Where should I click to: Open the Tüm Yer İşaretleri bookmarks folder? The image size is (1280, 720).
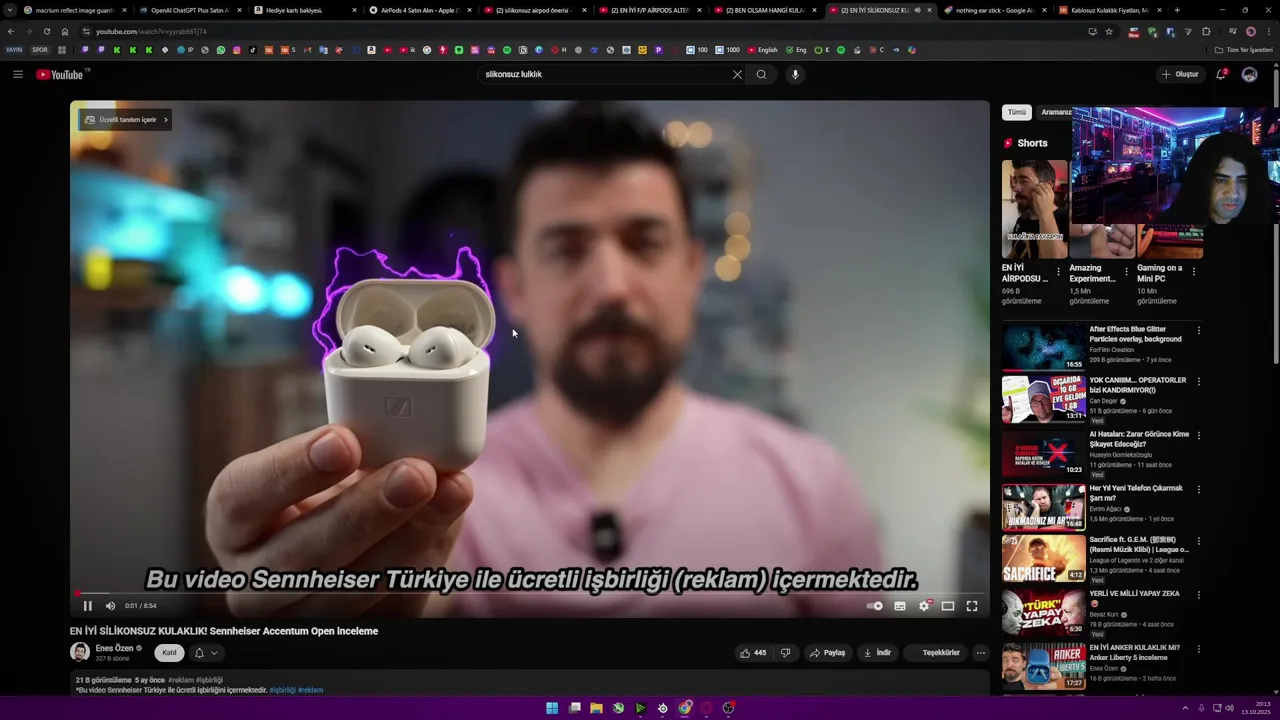click(1243, 49)
